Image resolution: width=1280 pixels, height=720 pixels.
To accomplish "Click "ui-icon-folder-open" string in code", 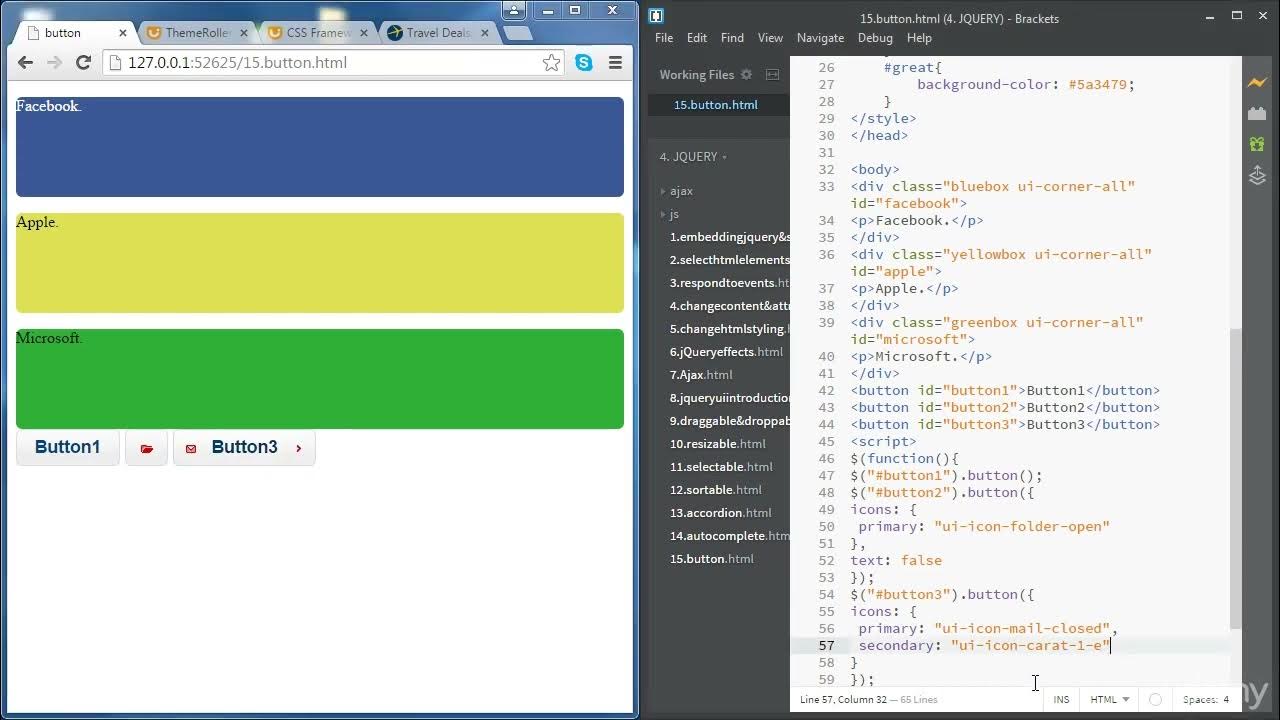I will coord(1022,527).
